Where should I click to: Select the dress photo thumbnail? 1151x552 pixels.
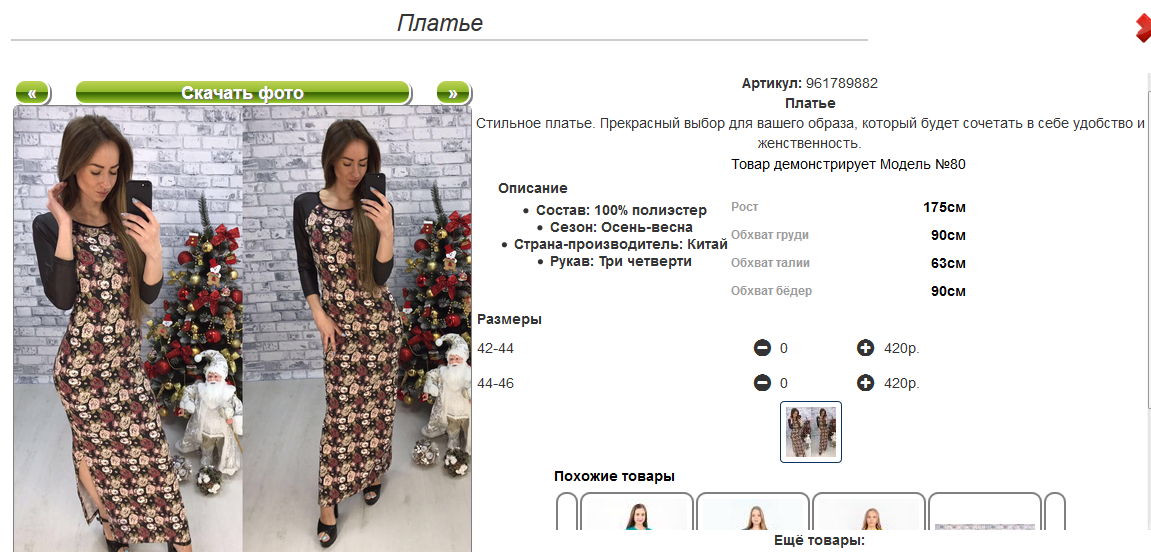click(810, 432)
